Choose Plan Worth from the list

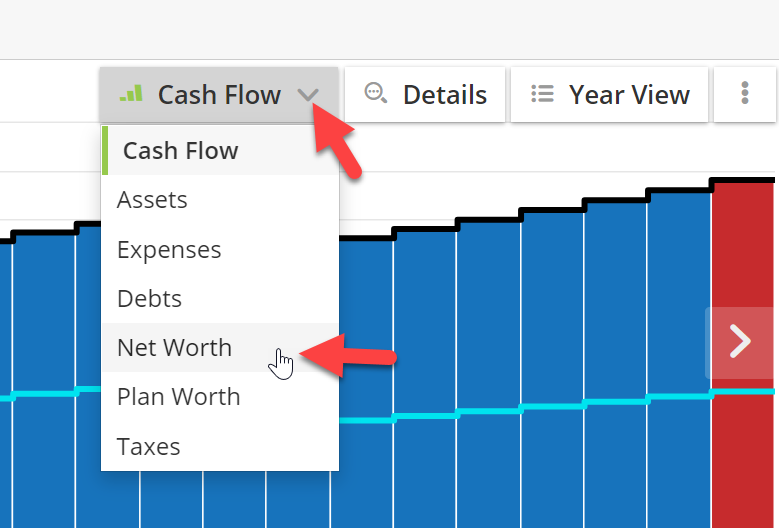[178, 396]
